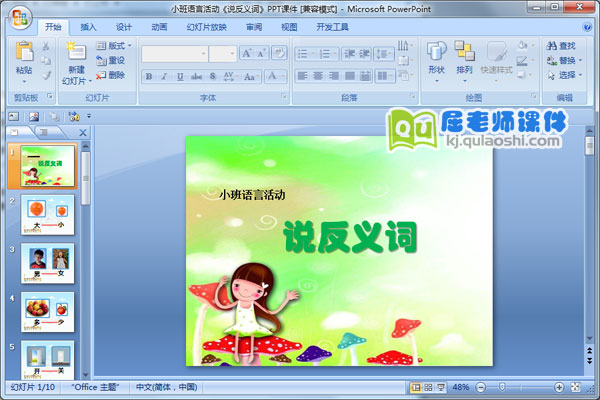600x400 pixels.
Task: Open Change Case Aa dropdown
Action: 251,77
